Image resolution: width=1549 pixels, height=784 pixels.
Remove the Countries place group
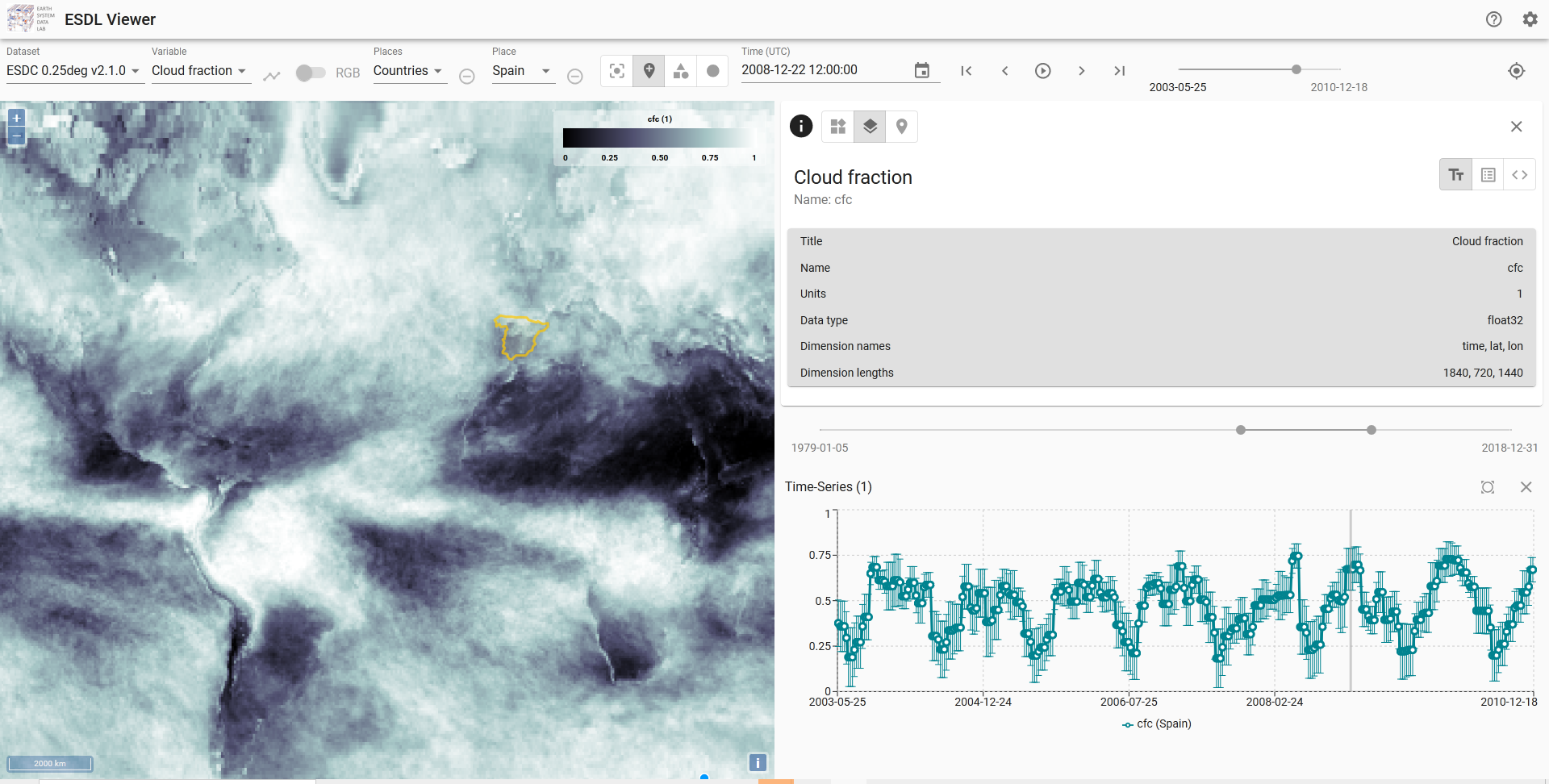click(x=466, y=76)
